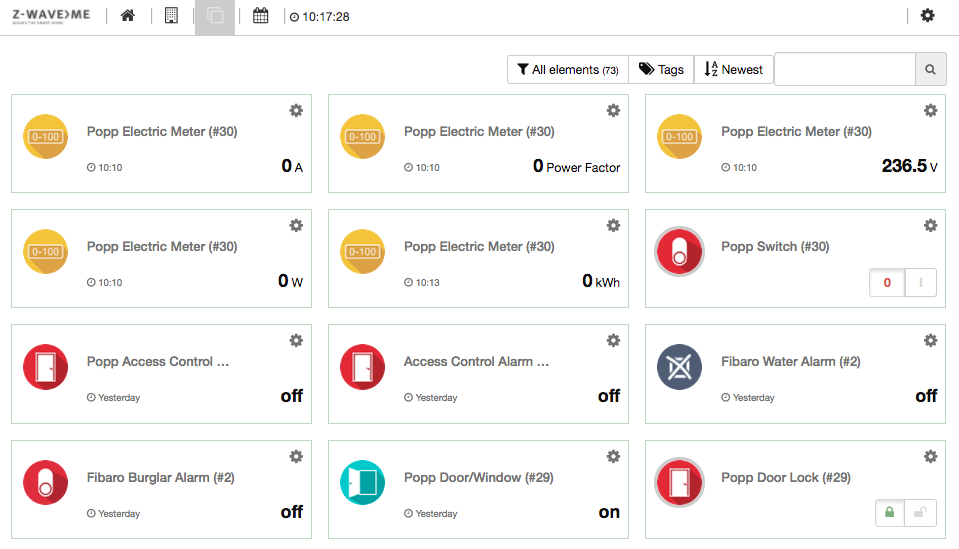This screenshot has height=549, width=959.
Task: Switch Popp Switch (#30) to off (0)
Action: (887, 282)
